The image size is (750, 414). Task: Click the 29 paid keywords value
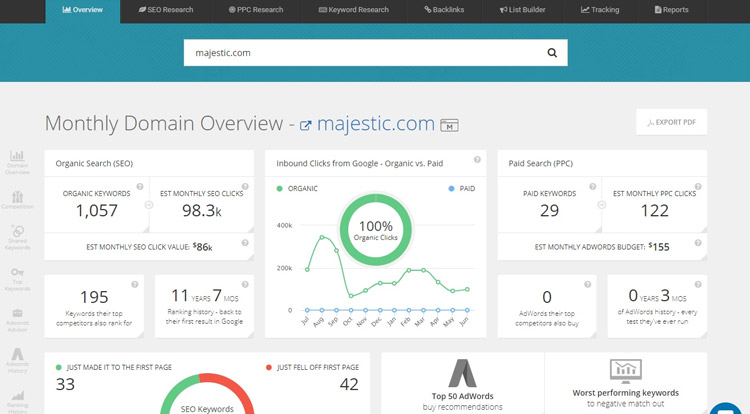coord(550,210)
